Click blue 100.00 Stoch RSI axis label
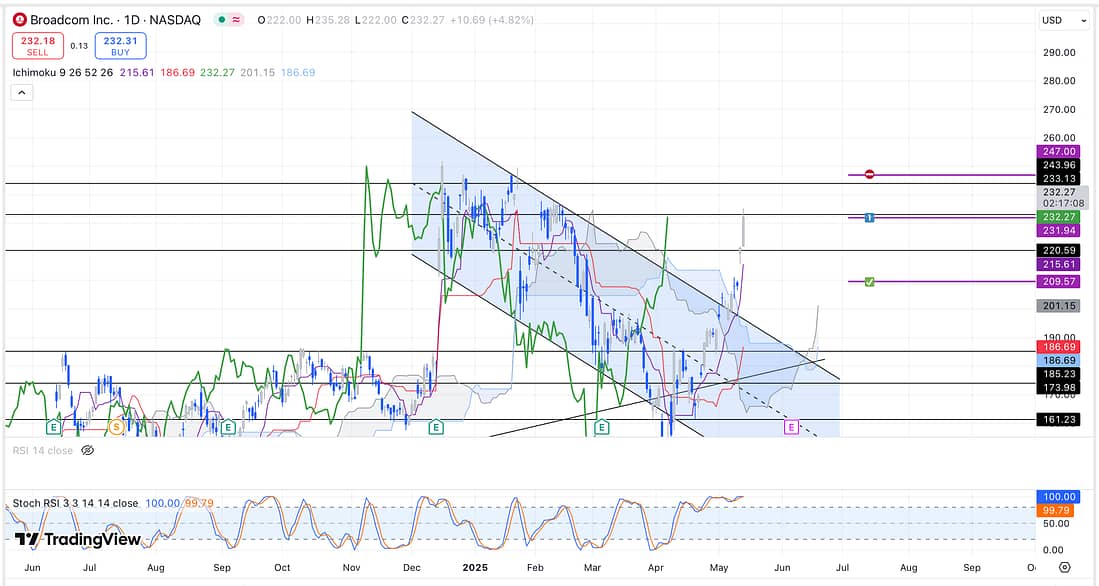 coord(1058,497)
